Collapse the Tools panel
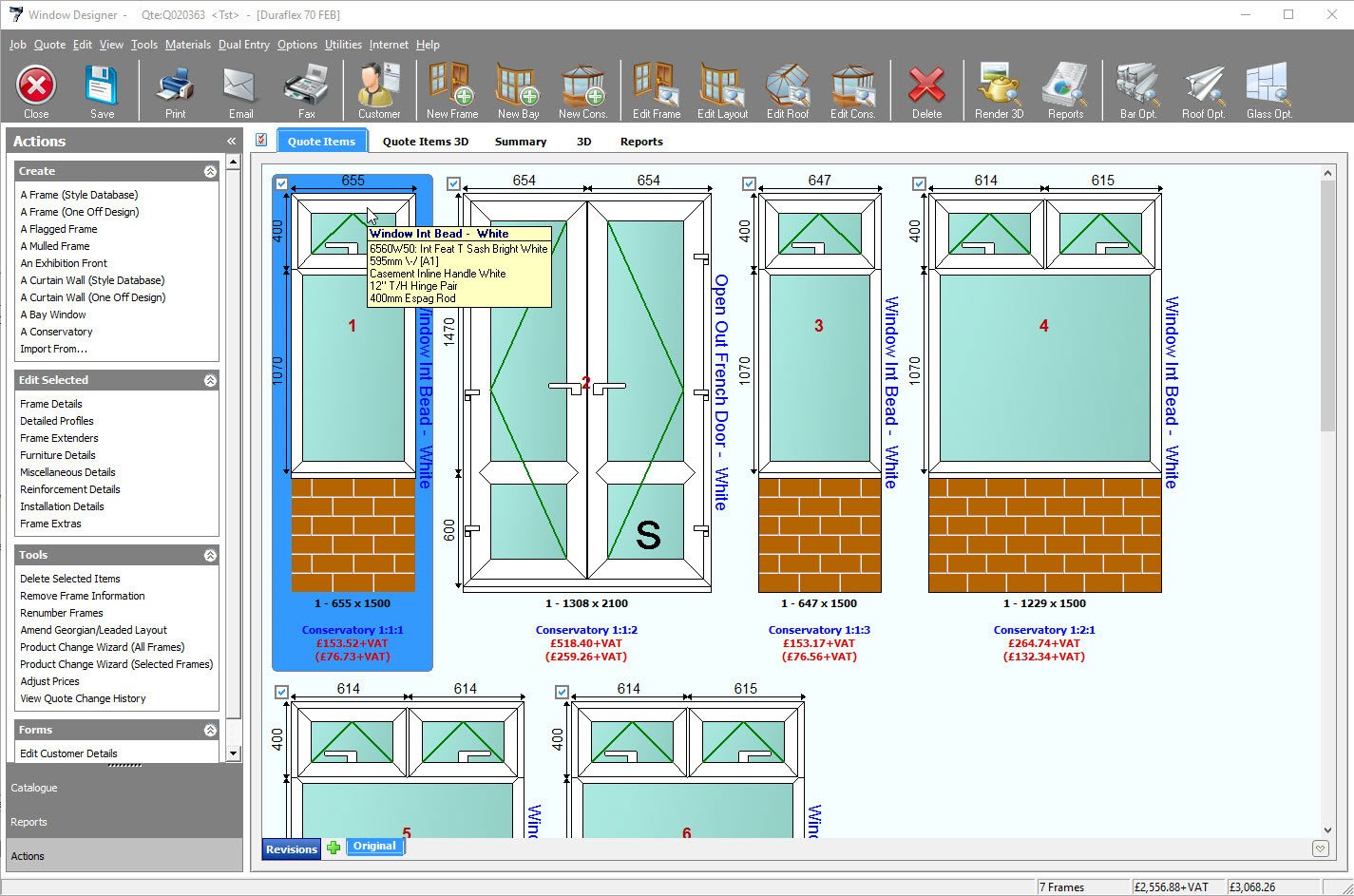 coord(211,554)
